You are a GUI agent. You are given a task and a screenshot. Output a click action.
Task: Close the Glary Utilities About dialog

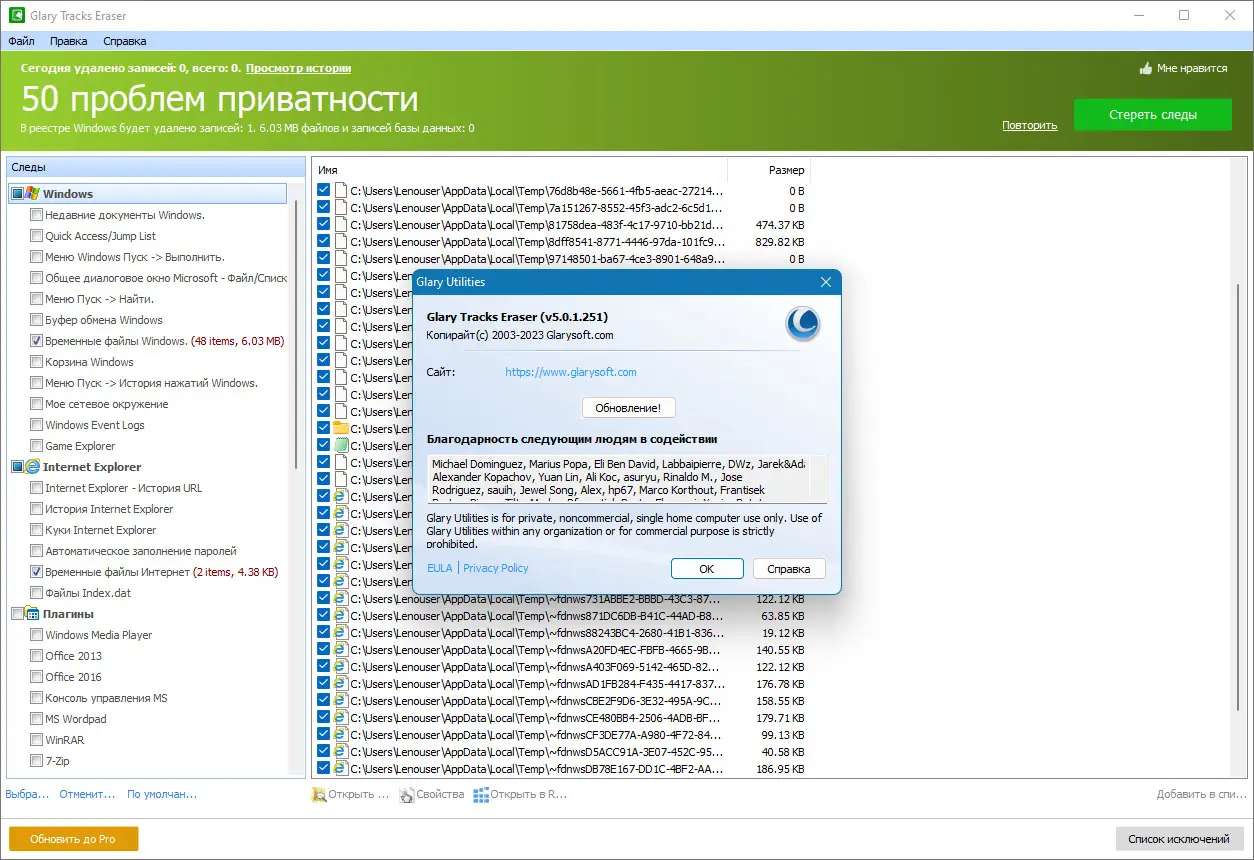tap(825, 282)
